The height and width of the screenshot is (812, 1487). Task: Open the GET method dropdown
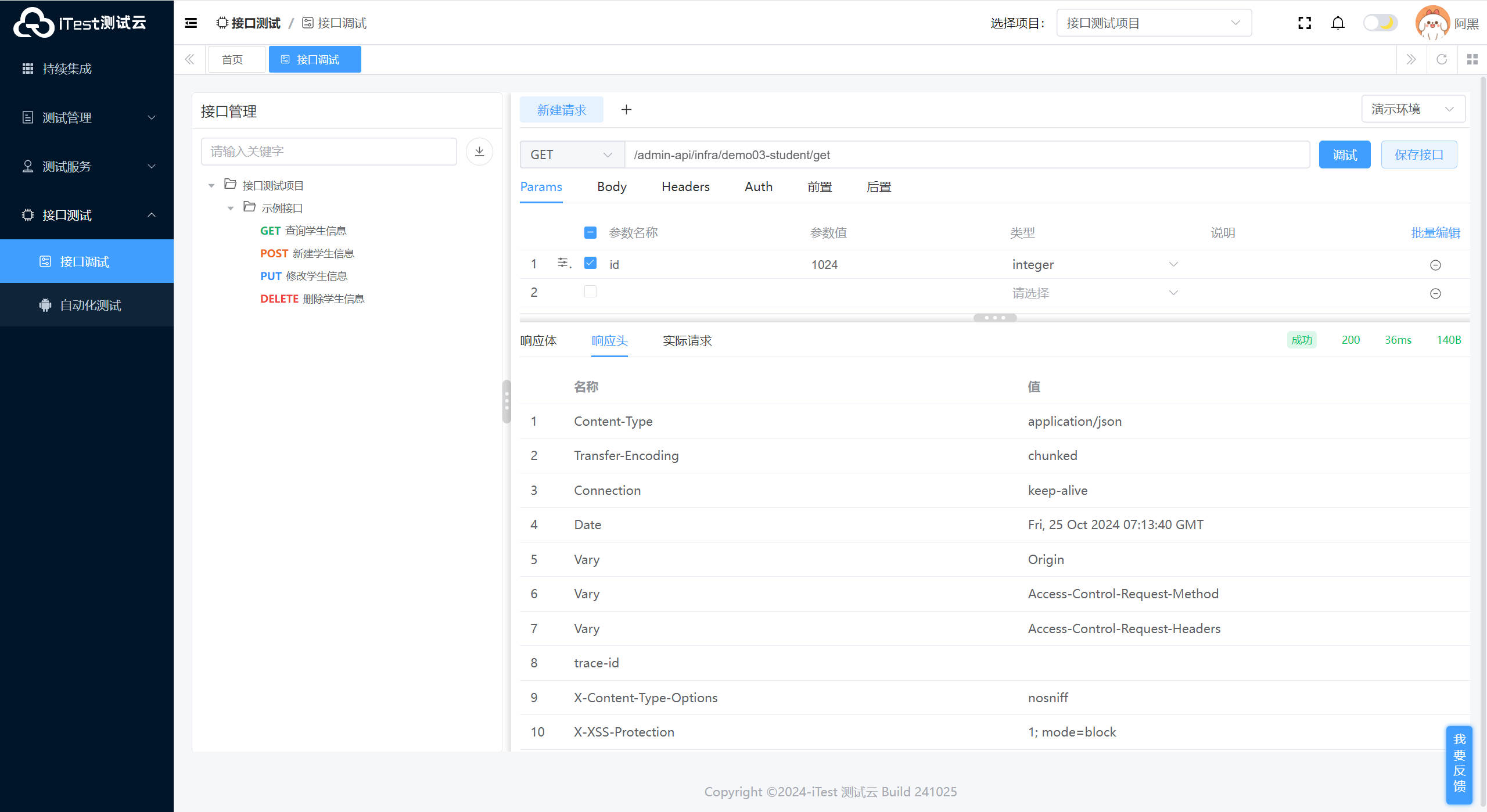coord(572,155)
